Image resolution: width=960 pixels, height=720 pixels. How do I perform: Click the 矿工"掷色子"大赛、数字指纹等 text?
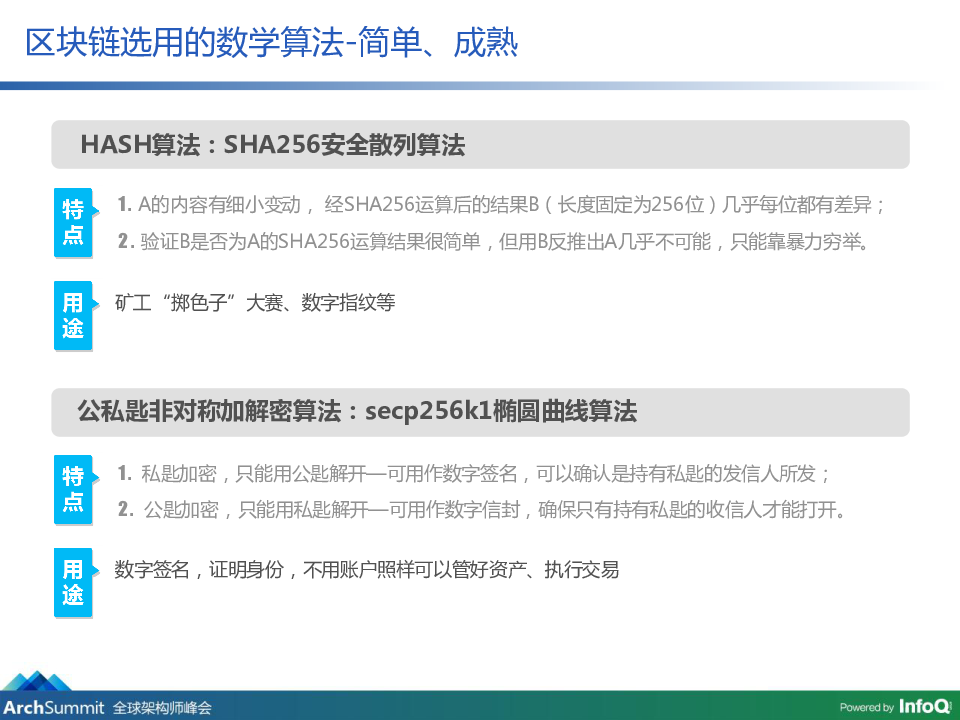[x=255, y=302]
